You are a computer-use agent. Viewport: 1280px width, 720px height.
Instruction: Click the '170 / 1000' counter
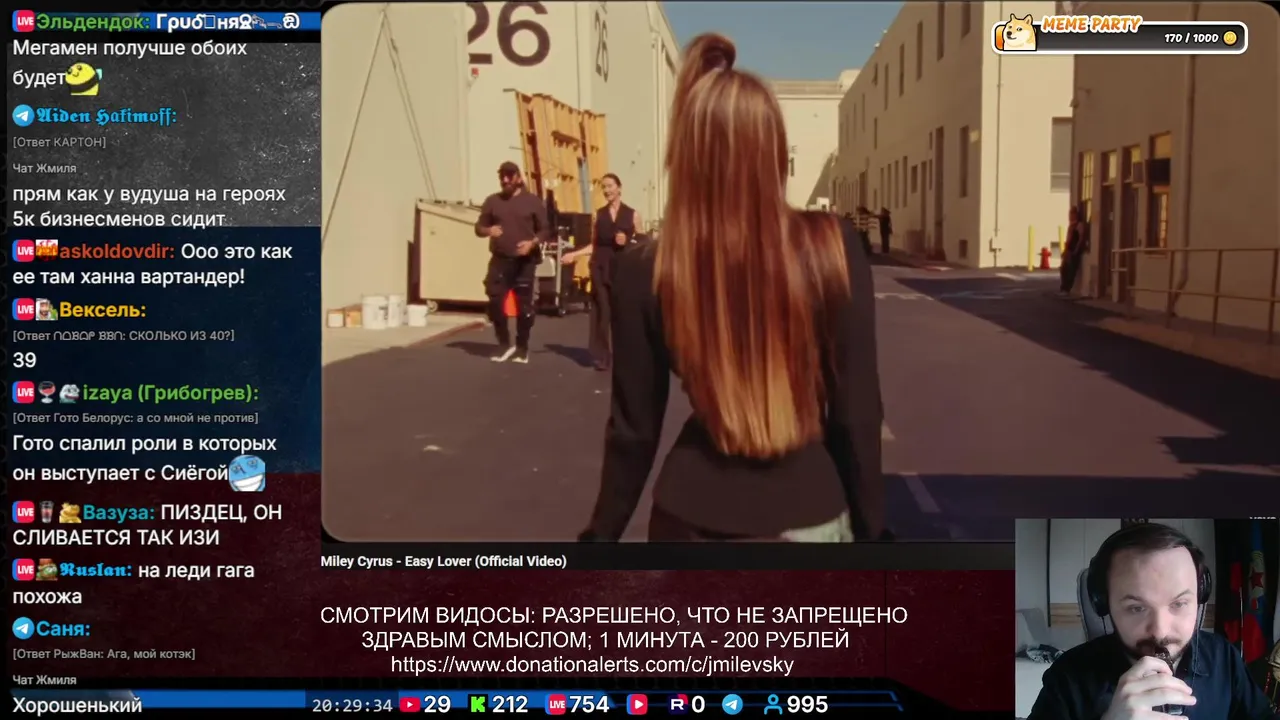click(1191, 38)
